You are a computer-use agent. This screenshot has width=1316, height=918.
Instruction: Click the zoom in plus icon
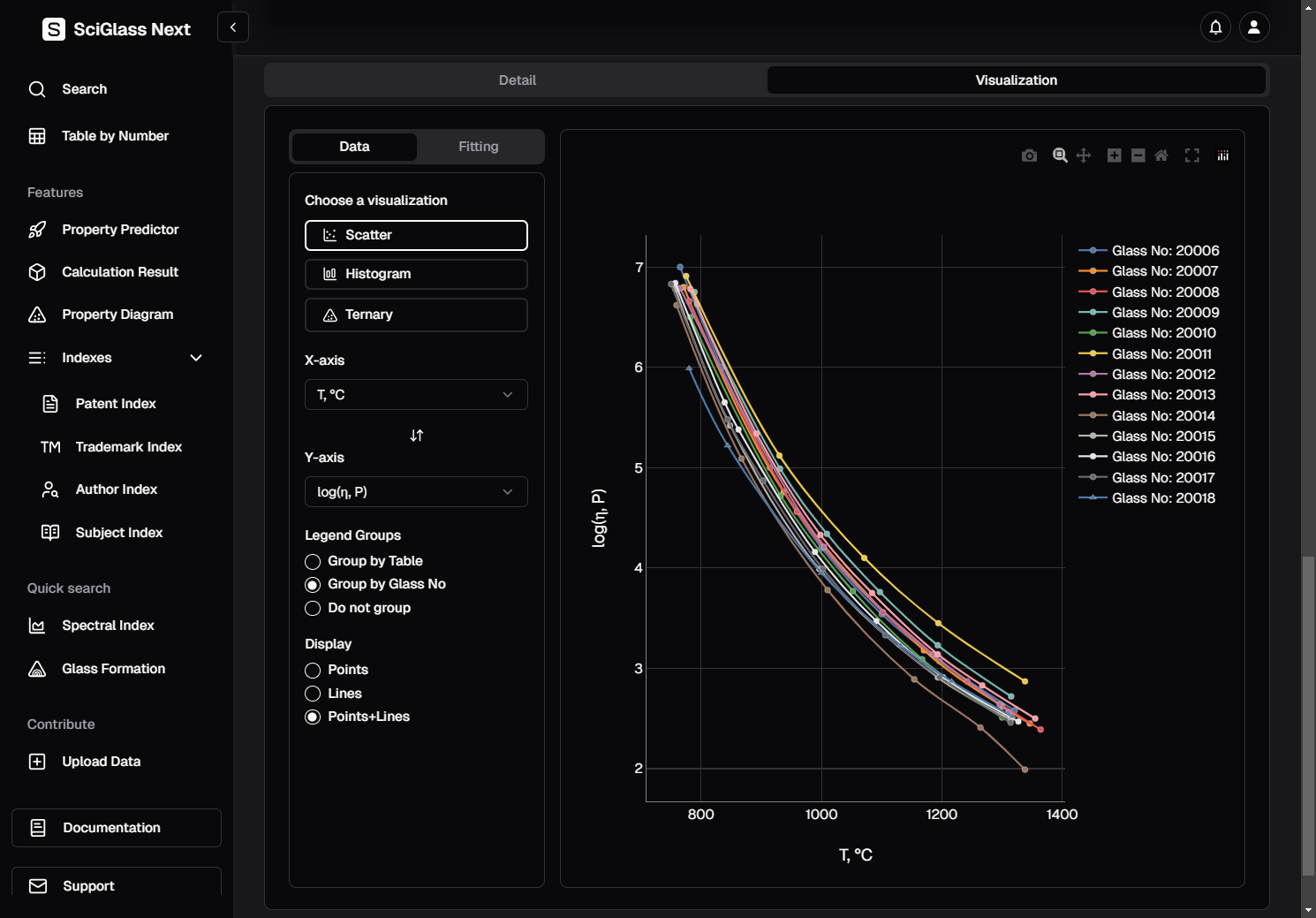pyautogui.click(x=1115, y=156)
